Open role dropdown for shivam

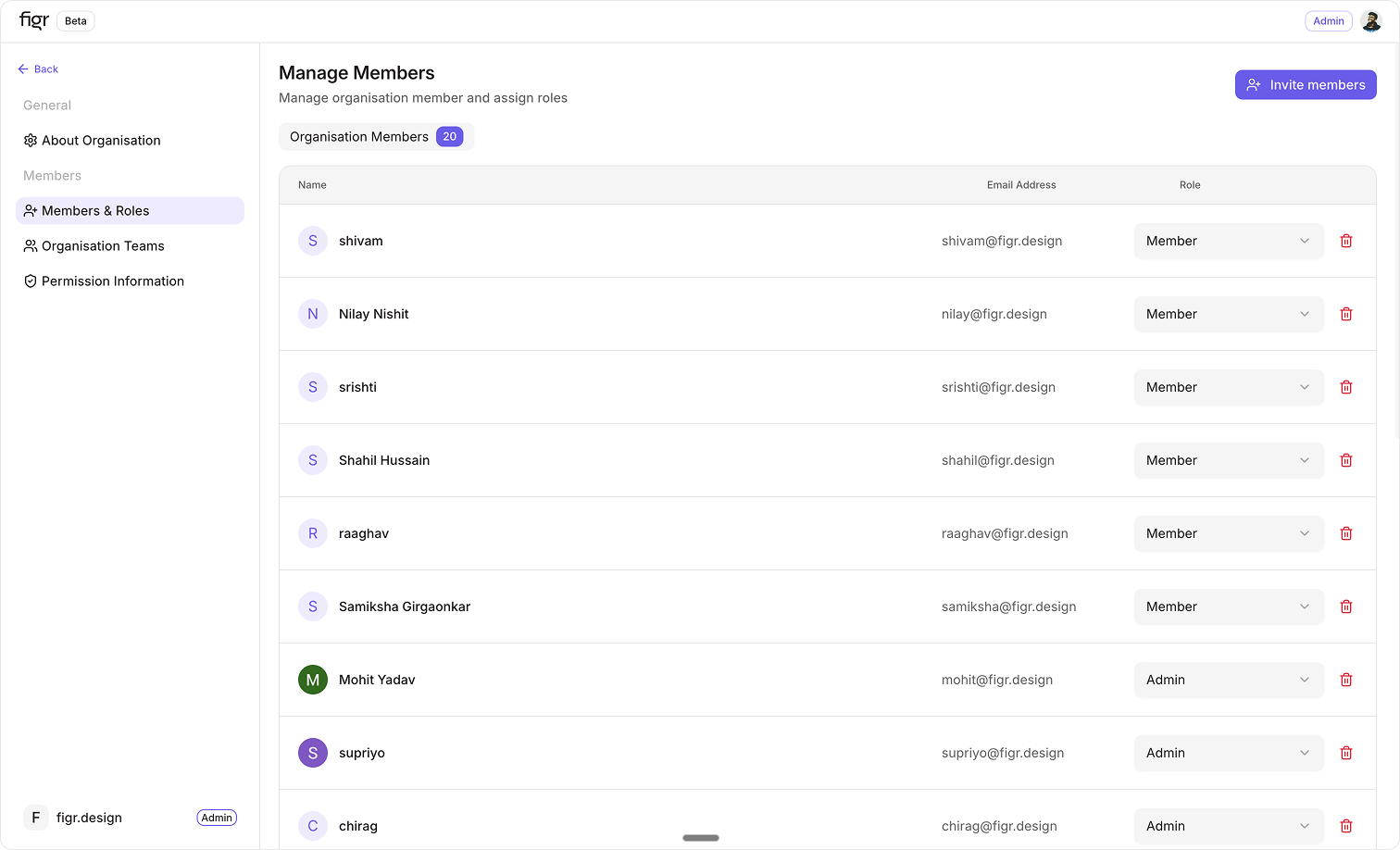[x=1229, y=241]
